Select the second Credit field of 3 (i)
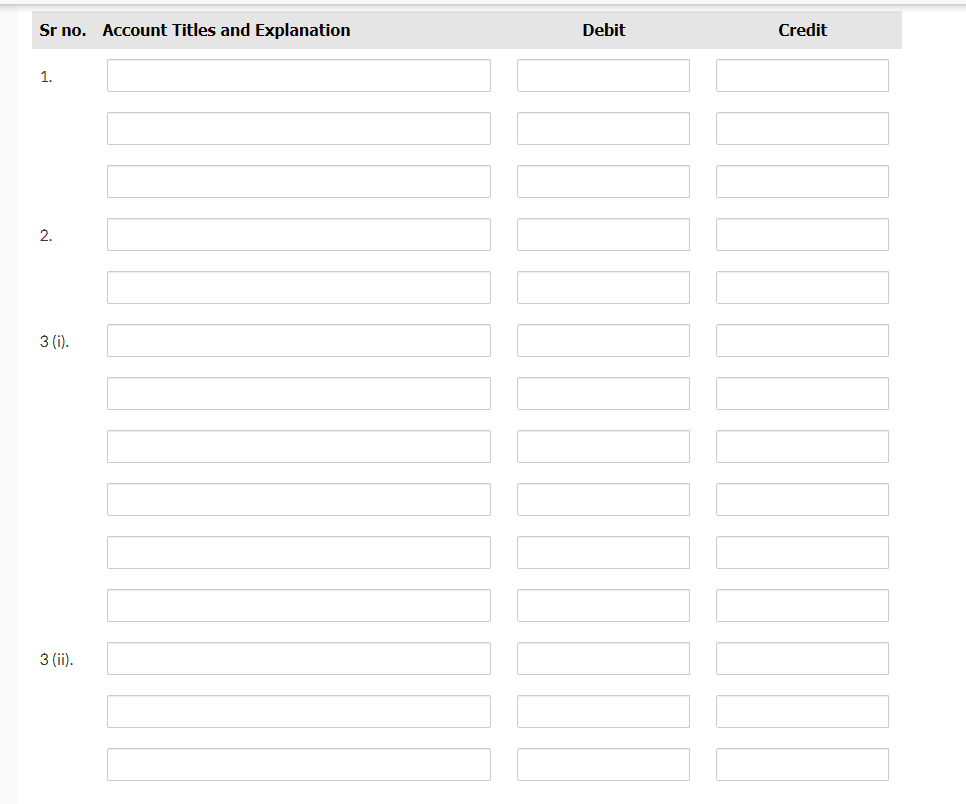 coord(802,394)
